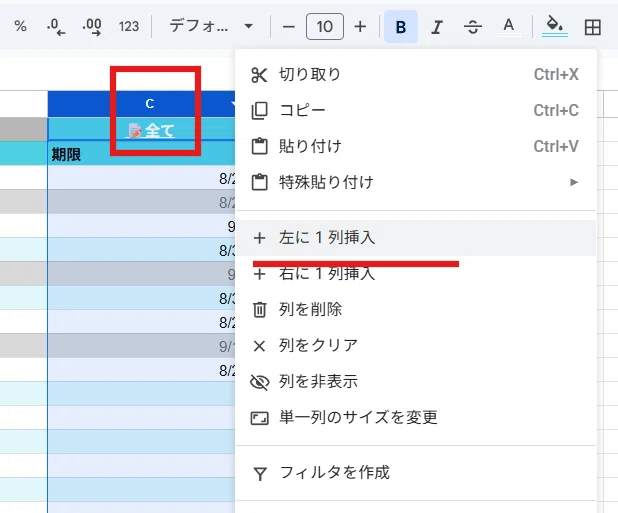This screenshot has height=513, width=618.
Task: Open the 123 number format menu
Action: point(129,26)
